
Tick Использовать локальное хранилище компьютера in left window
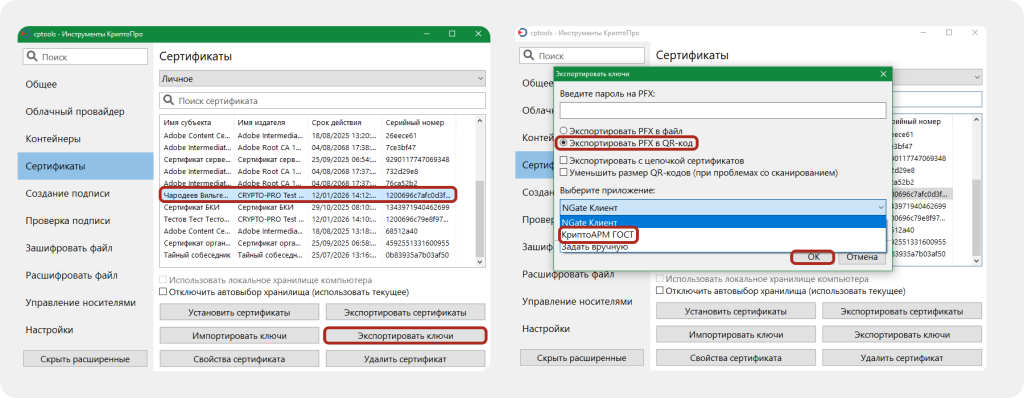click(163, 280)
